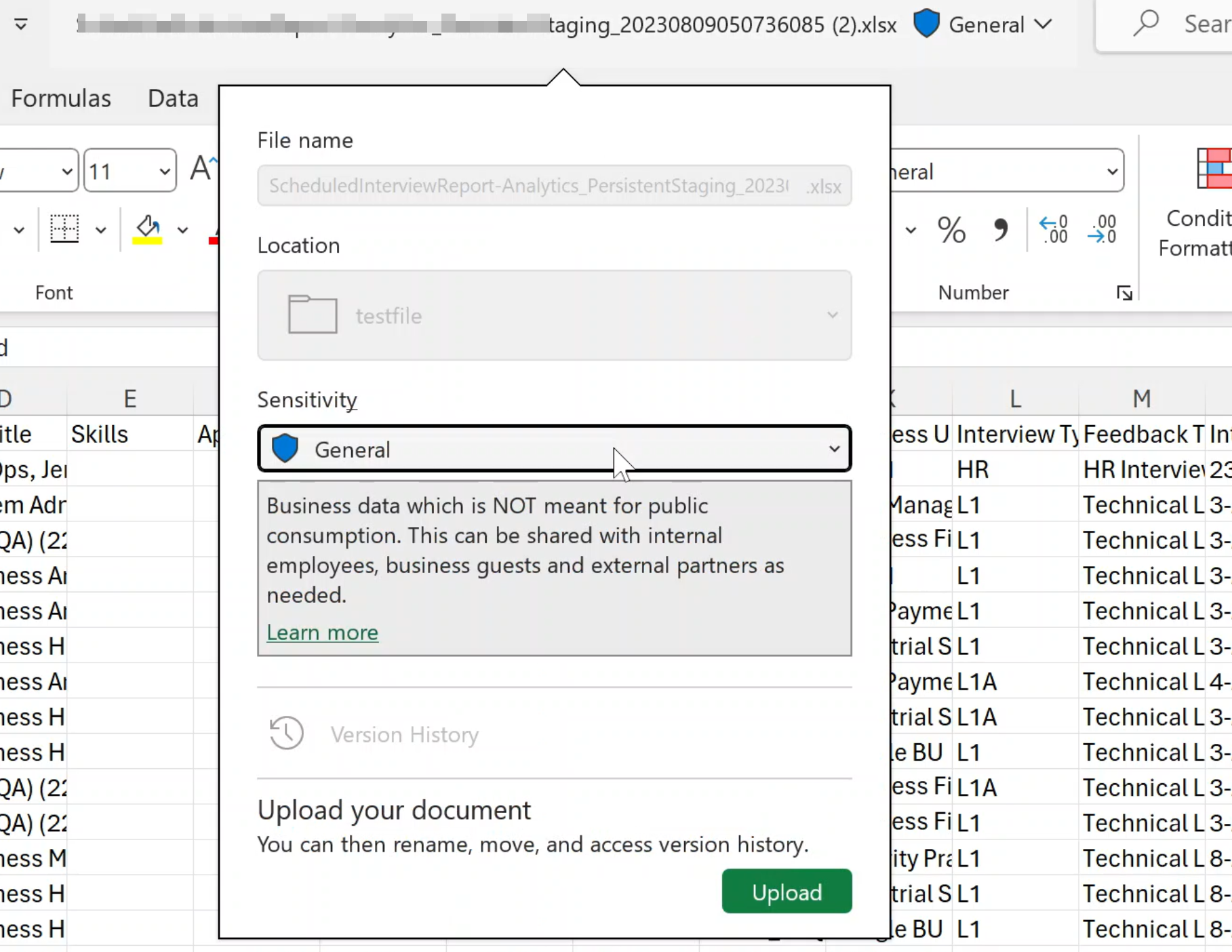Viewport: 1232px width, 952px height.
Task: Switch to the Formulas tab
Action: click(61, 98)
